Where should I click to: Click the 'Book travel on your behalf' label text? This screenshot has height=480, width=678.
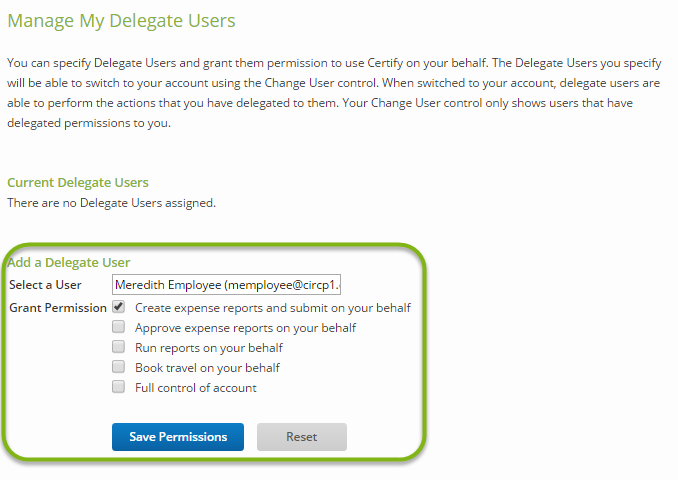pos(207,368)
